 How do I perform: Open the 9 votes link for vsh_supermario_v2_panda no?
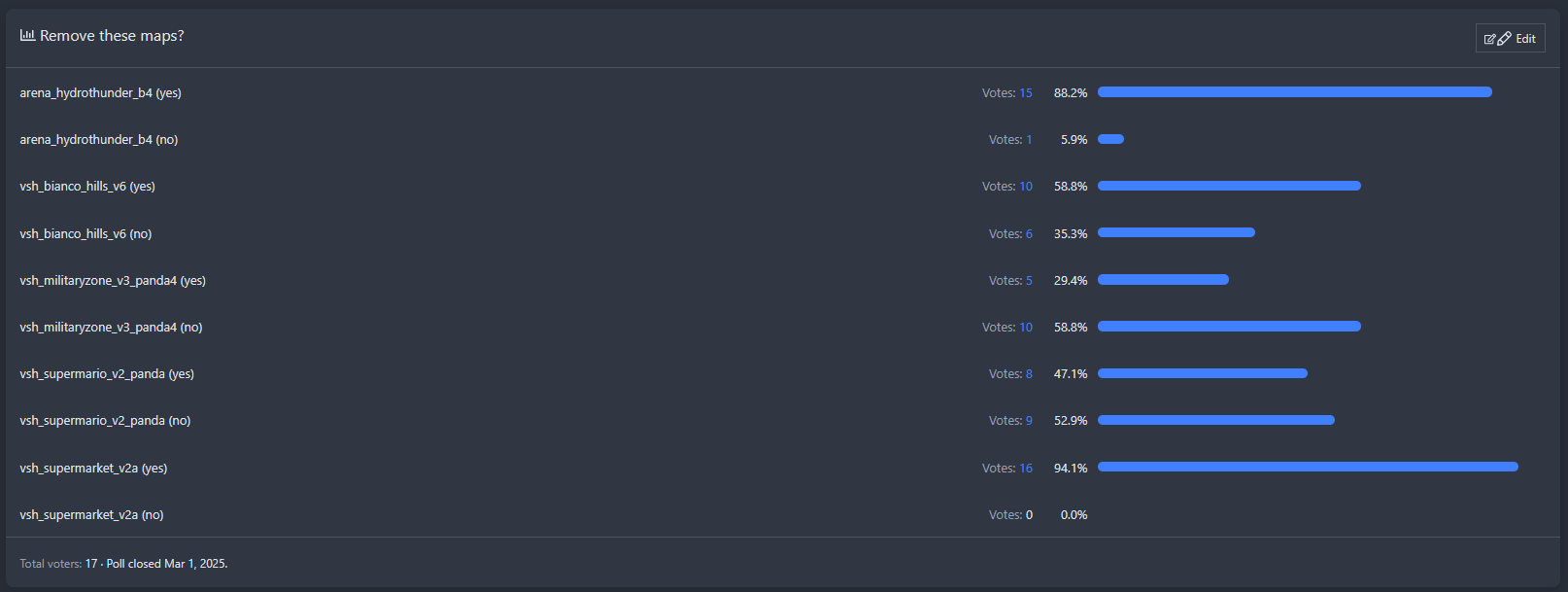1029,421
